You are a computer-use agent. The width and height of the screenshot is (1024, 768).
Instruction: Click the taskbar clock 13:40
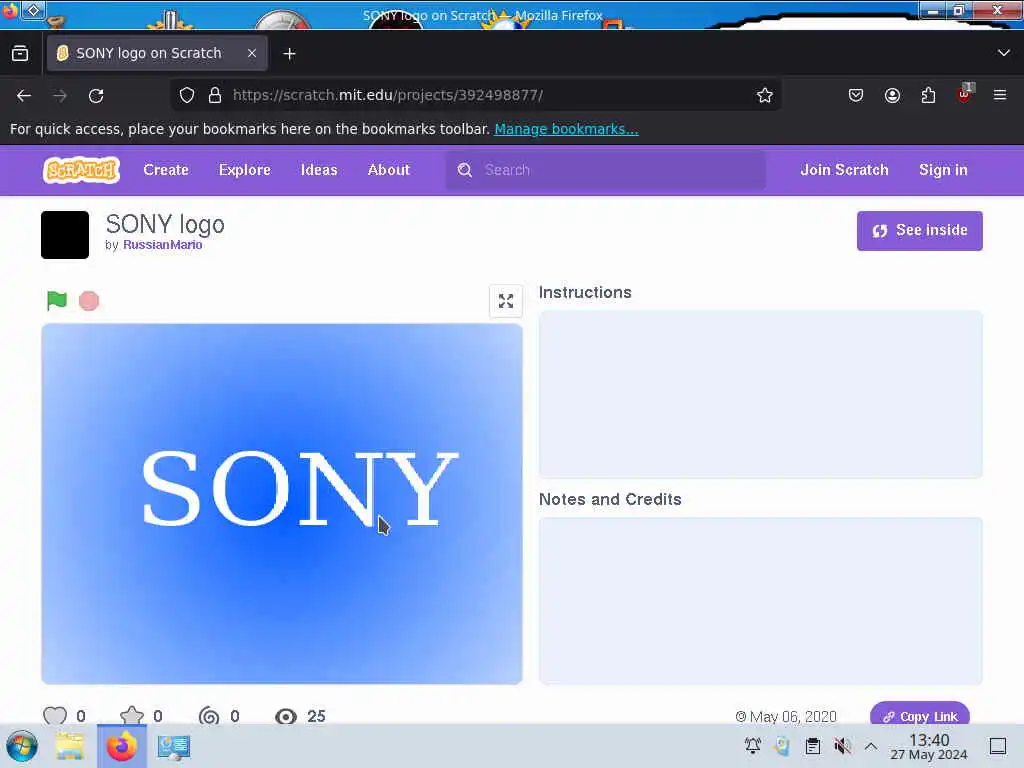coord(929,746)
